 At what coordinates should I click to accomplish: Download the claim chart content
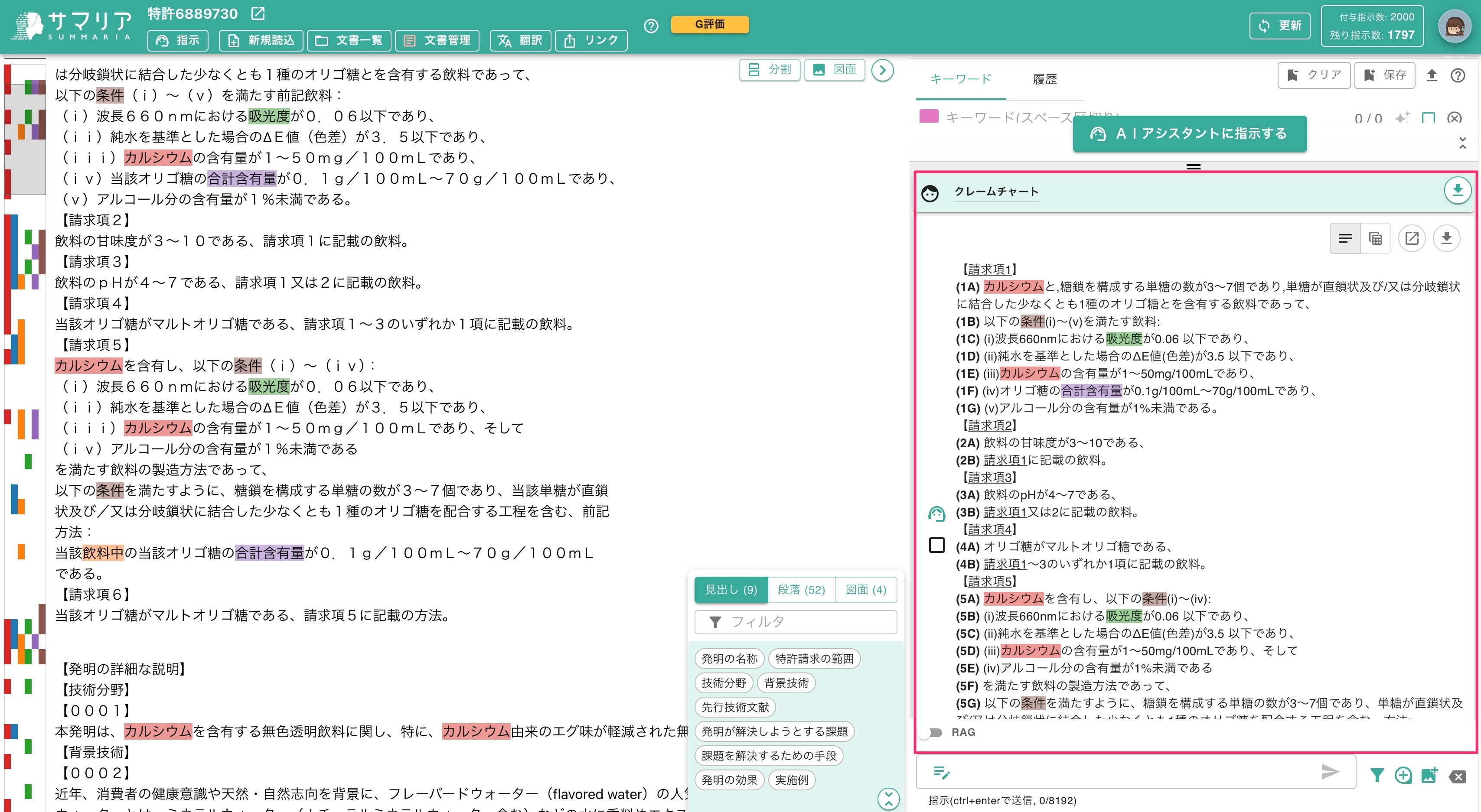[x=1446, y=238]
